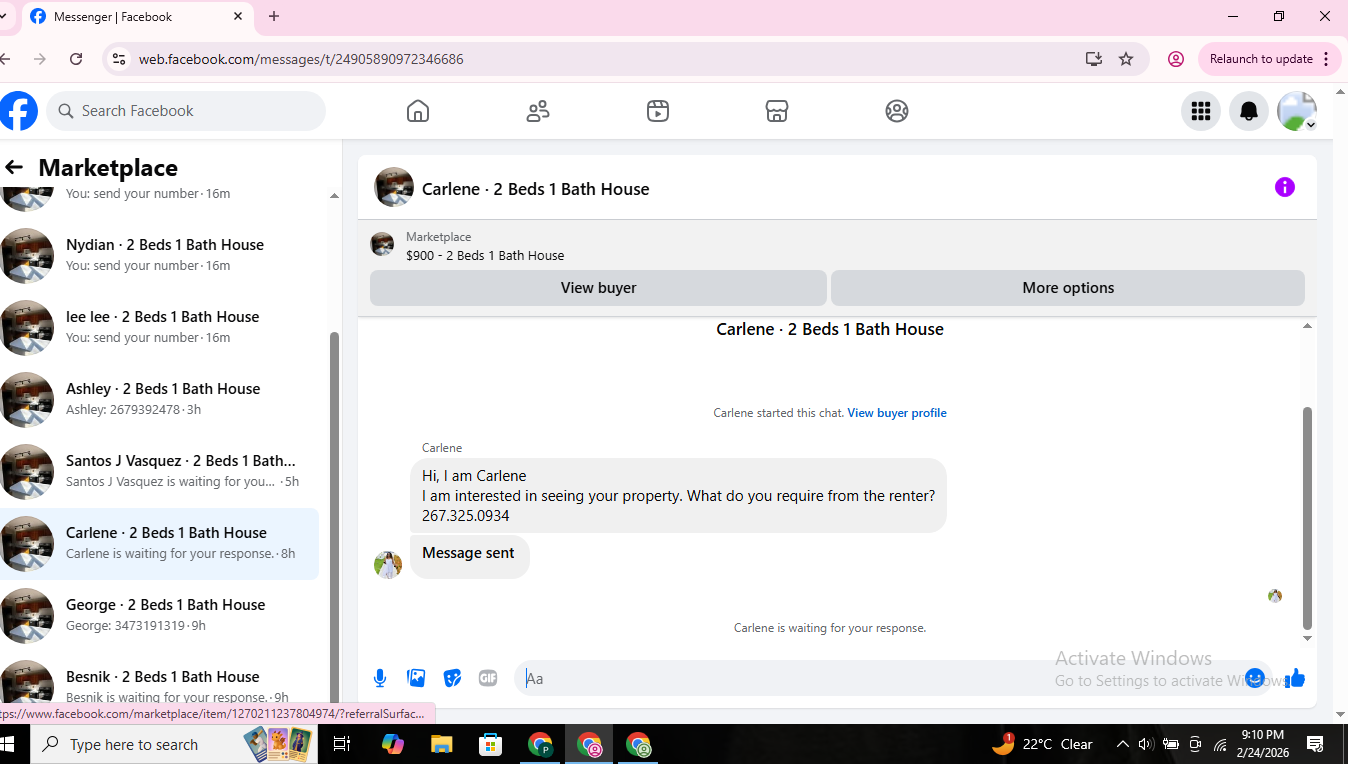Viewport: 1348px width, 764px height.
Task: Open the Groups icon in top navigation
Action: click(x=897, y=111)
